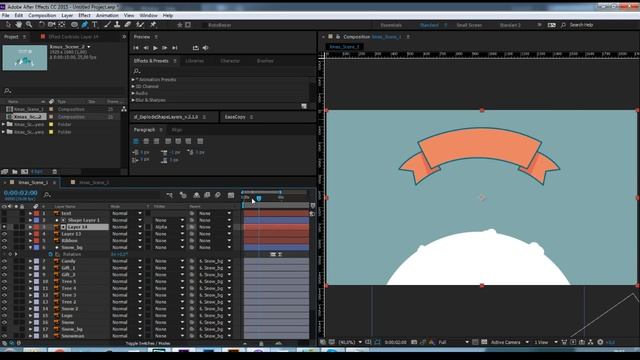Hide the Tree 5 layer eye icon
Viewport: 640px width, 360px height.
(x=4, y=282)
